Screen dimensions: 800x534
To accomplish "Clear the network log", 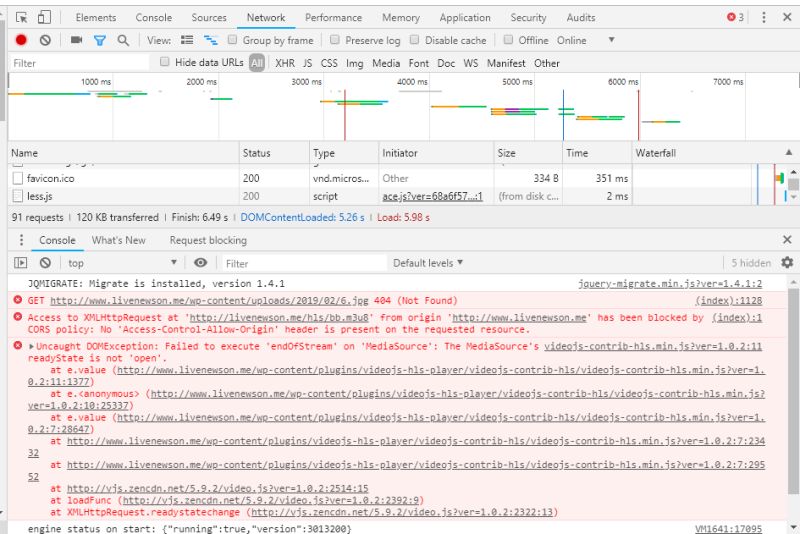I will tap(45, 40).
